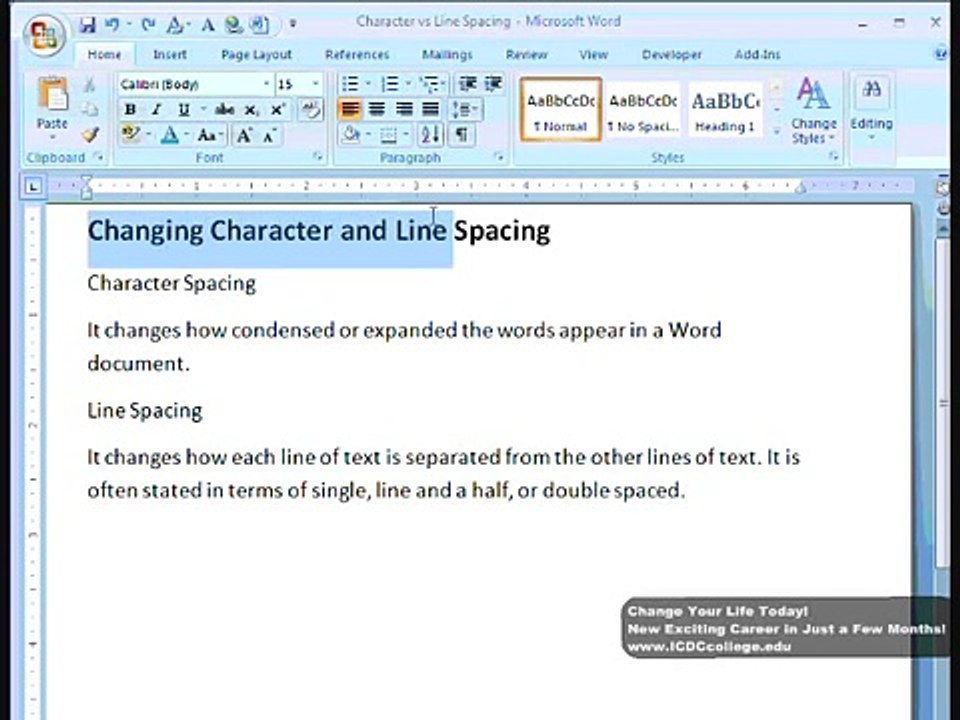Click the "Character Spacing" heading text
The height and width of the screenshot is (720, 960).
point(171,283)
